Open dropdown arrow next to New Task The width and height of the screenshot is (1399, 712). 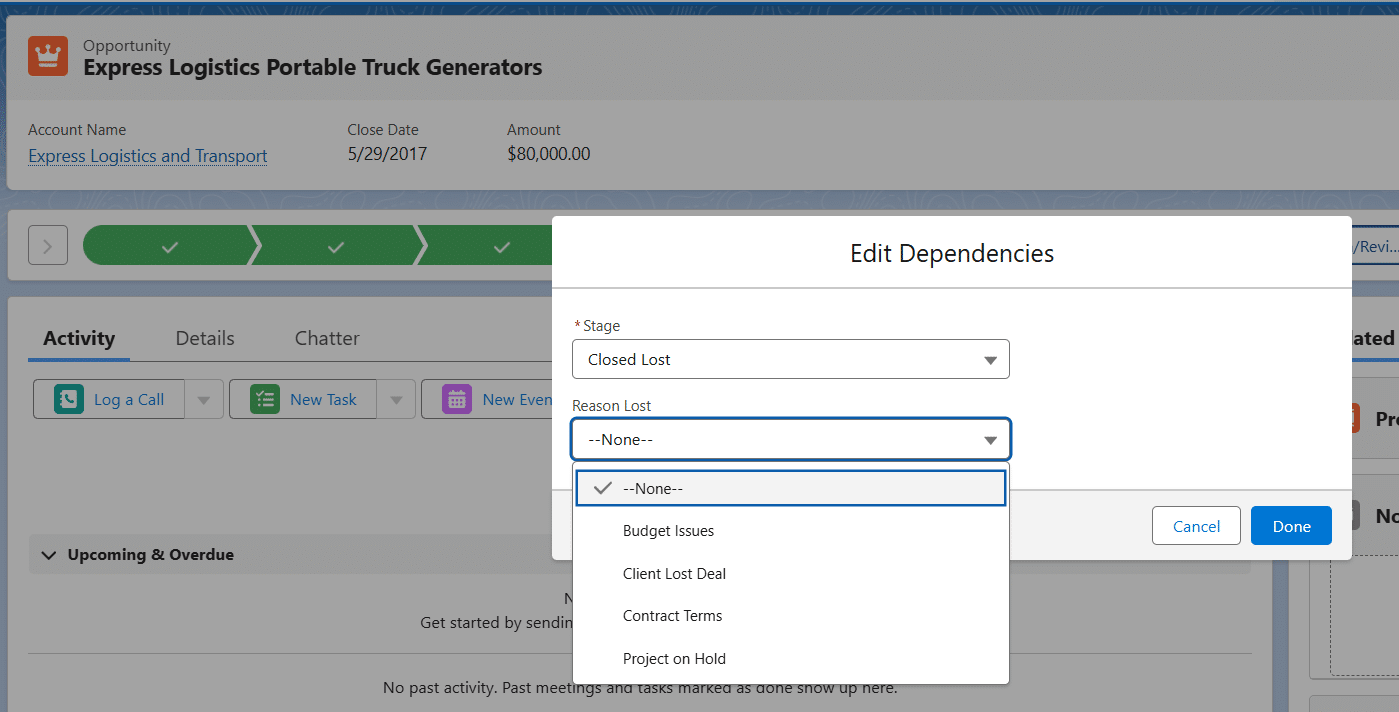click(x=396, y=399)
